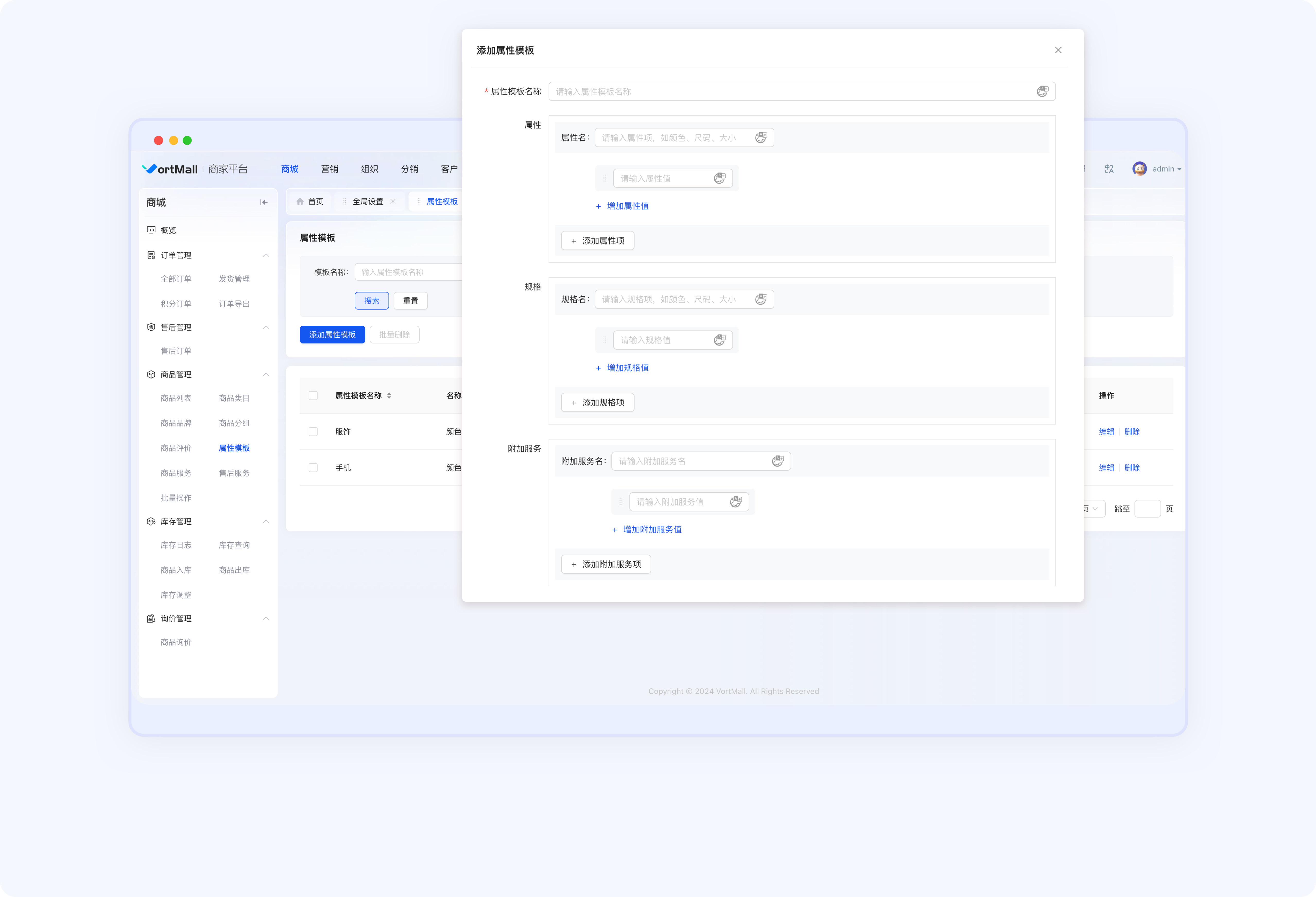Image resolution: width=1316 pixels, height=897 pixels.
Task: Collapse the 订单管理 menu section
Action: point(266,255)
